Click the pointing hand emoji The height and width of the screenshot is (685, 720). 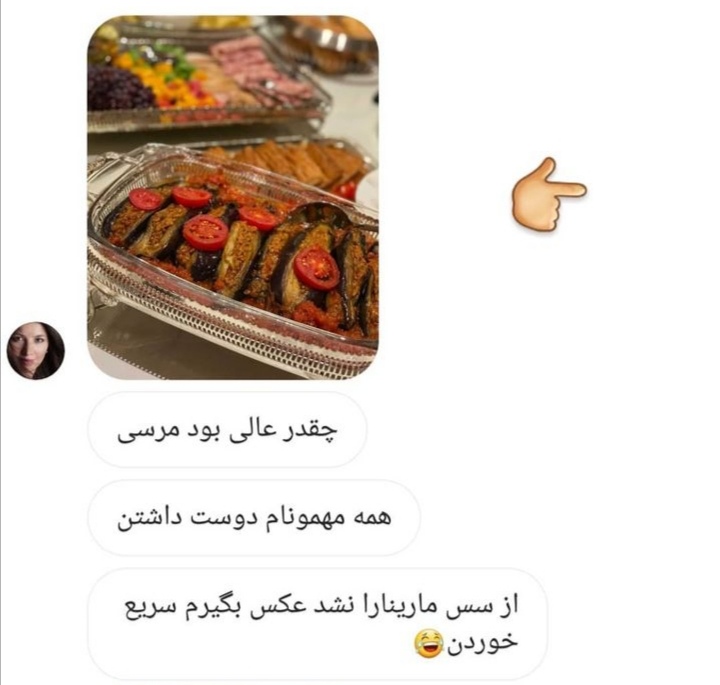(549, 194)
